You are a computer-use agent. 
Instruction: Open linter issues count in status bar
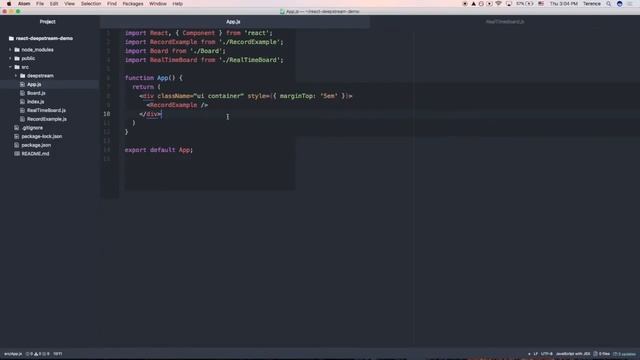[38, 354]
